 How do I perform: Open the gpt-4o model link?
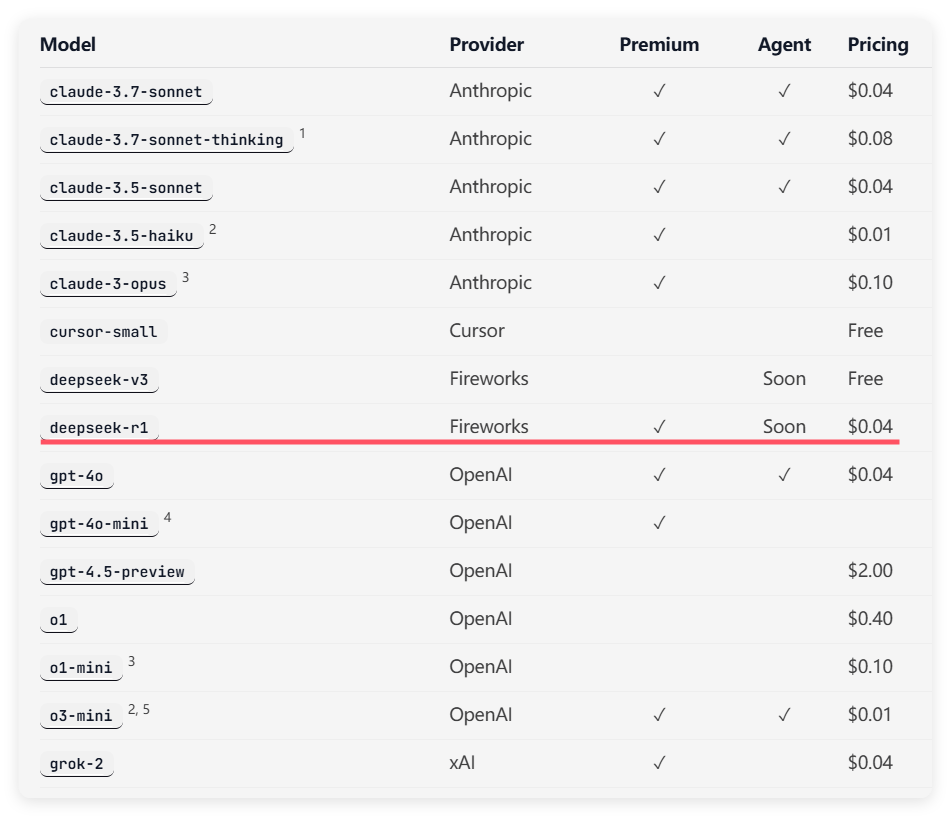pyautogui.click(x=77, y=476)
